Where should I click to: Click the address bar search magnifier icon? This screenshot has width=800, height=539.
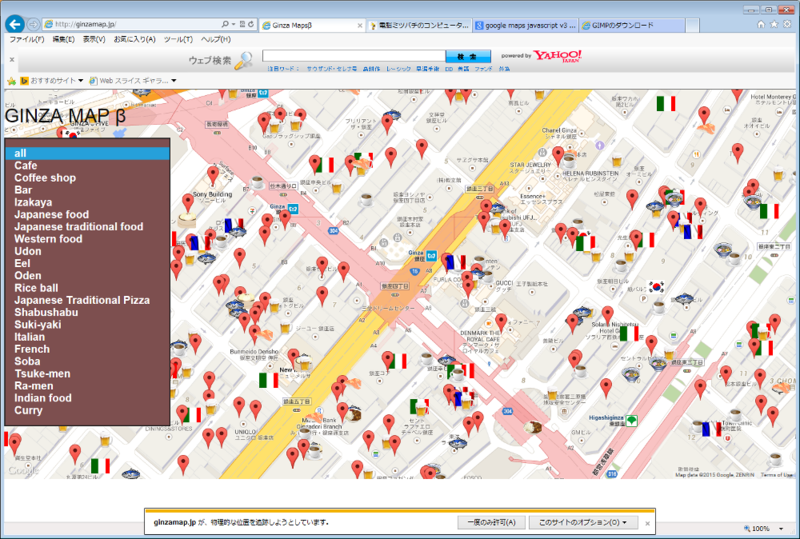pos(225,24)
